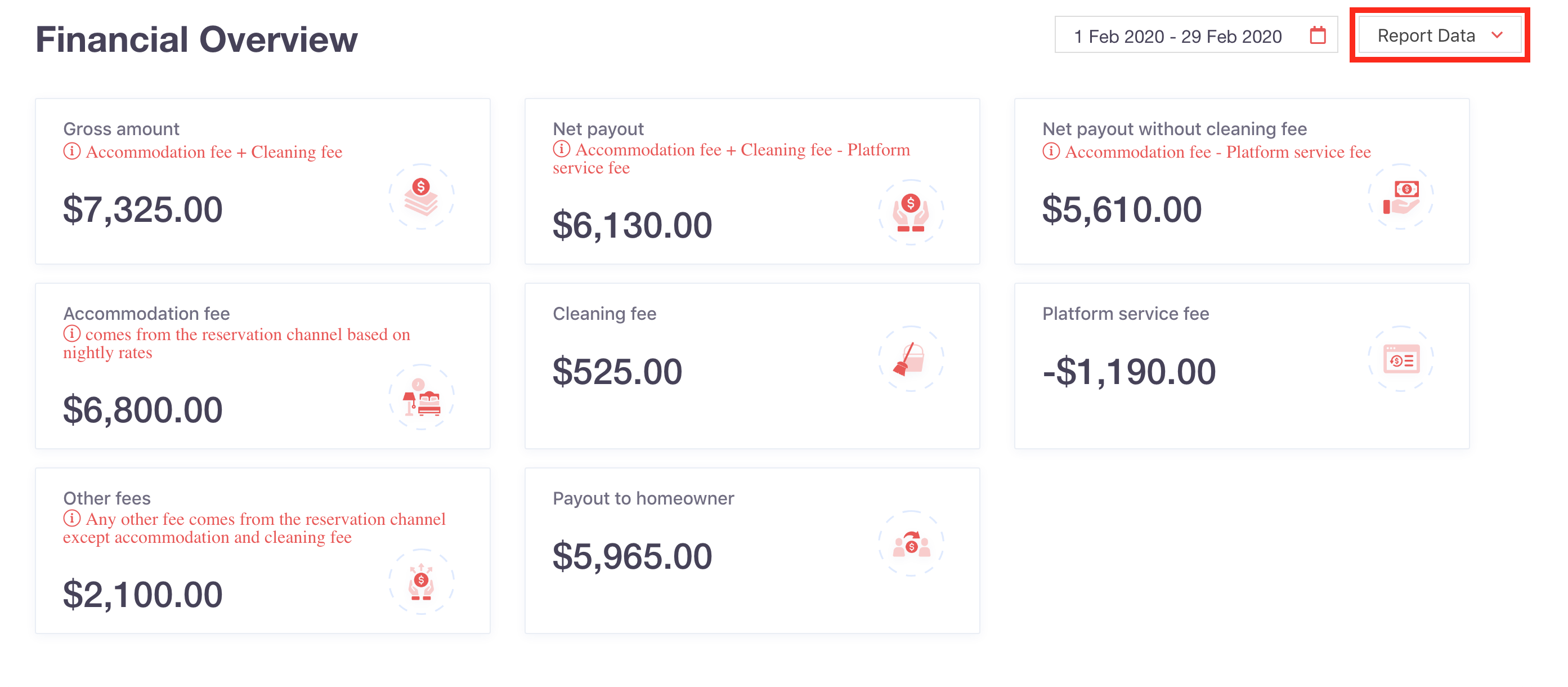Click the Platform service fee invoice icon
The image size is (1568, 687).
1401,359
